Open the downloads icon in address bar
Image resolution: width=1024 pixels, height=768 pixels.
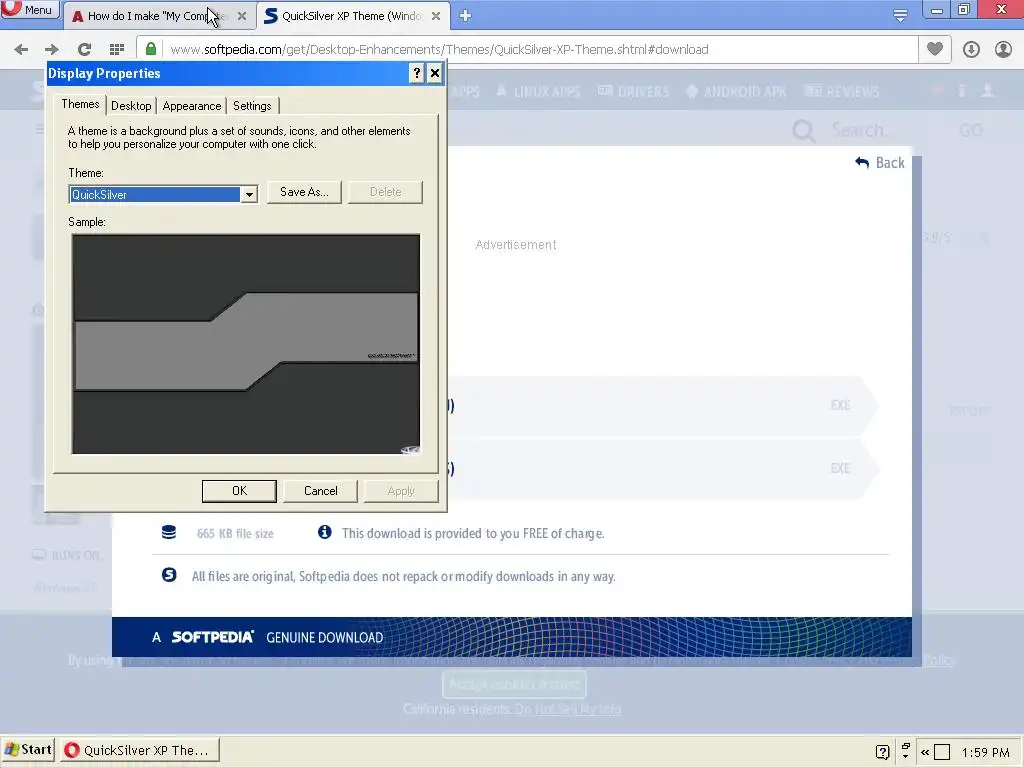click(971, 50)
